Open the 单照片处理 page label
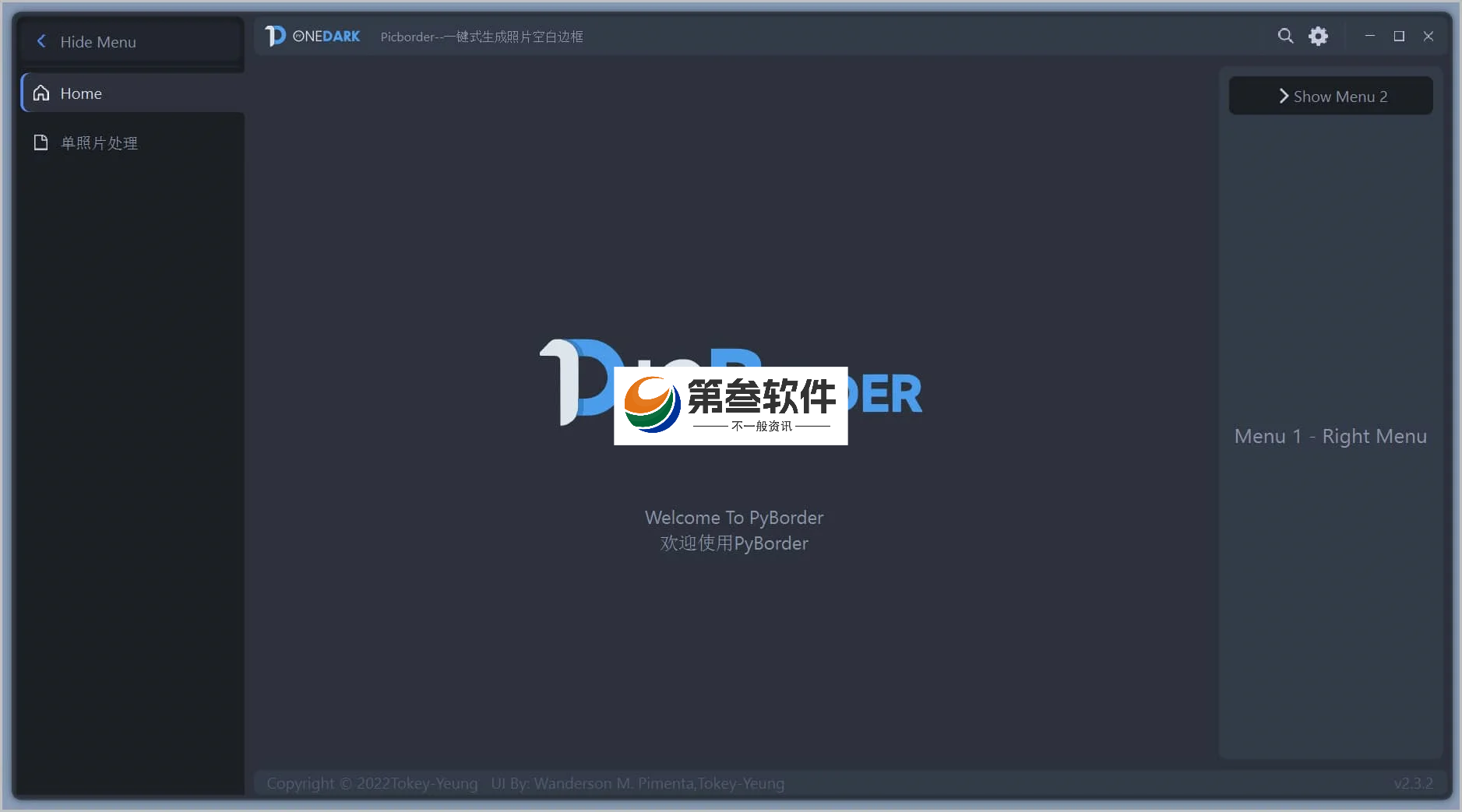Viewport: 1462px width, 812px height. pyautogui.click(x=99, y=143)
